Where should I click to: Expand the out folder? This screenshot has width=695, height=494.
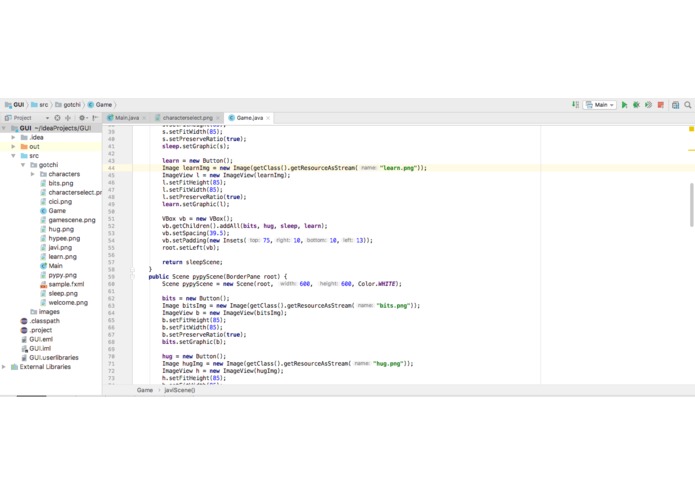coord(13,147)
